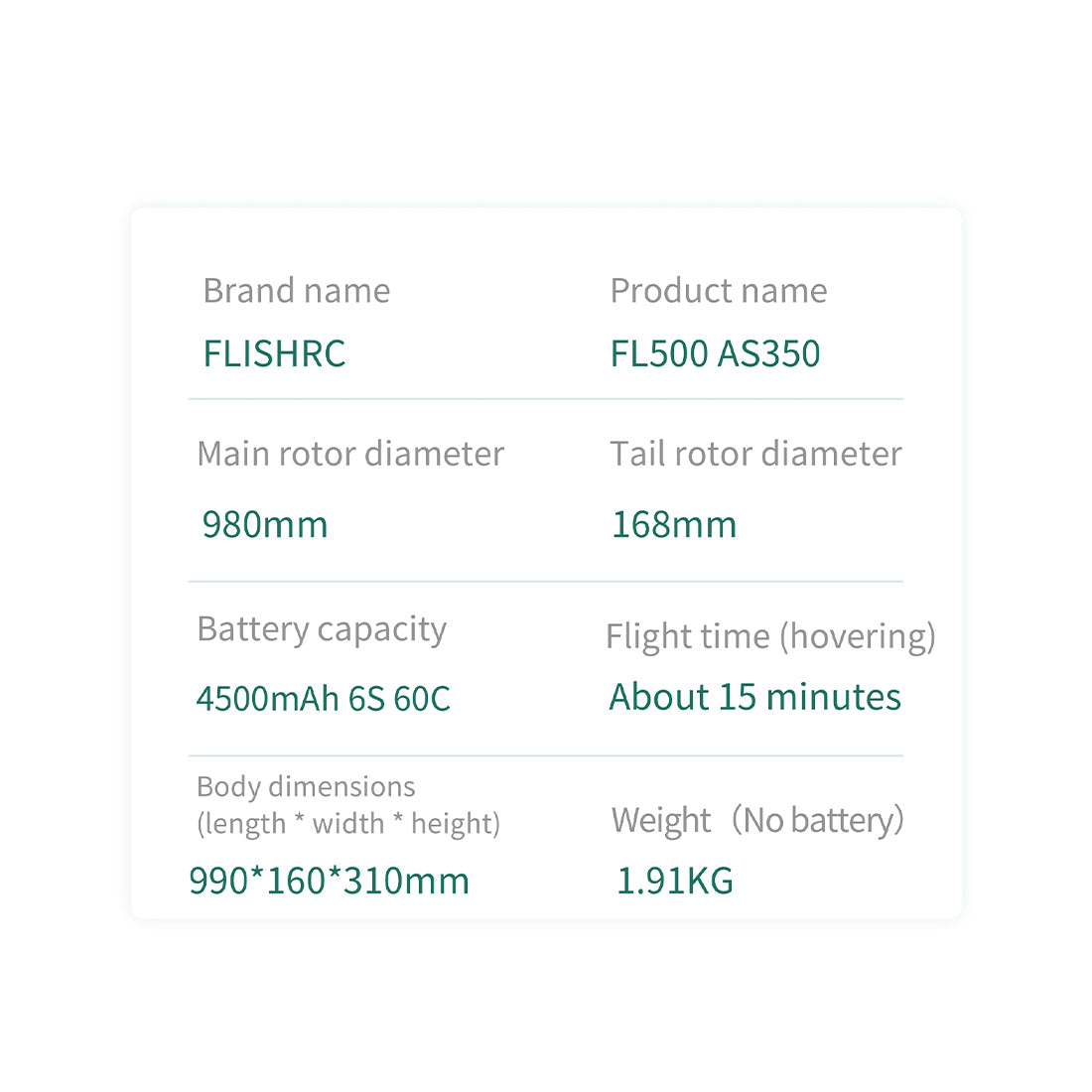
Task: Select the FL500 AS350 product value
Action: (x=715, y=354)
